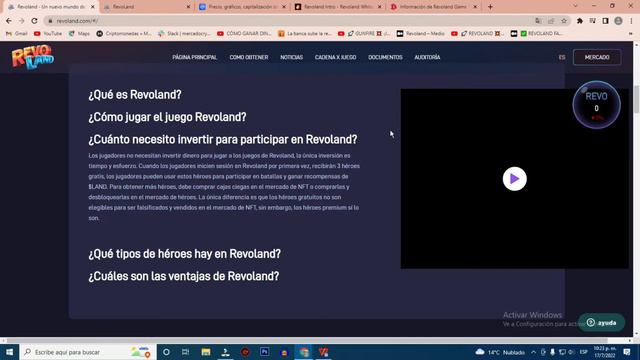Image resolution: width=640 pixels, height=360 pixels.
Task: Open the clock and date flyout
Action: click(x=604, y=352)
